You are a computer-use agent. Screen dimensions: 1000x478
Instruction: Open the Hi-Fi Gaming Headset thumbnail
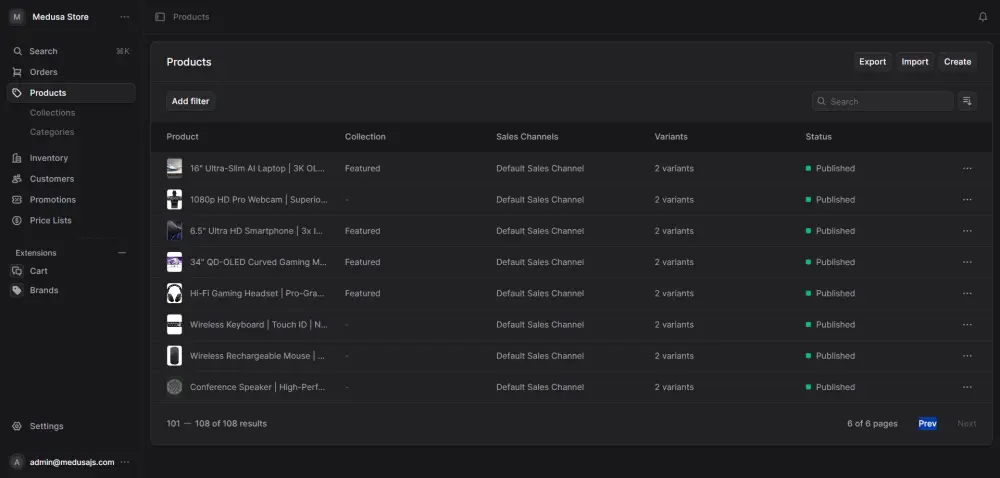tap(174, 293)
